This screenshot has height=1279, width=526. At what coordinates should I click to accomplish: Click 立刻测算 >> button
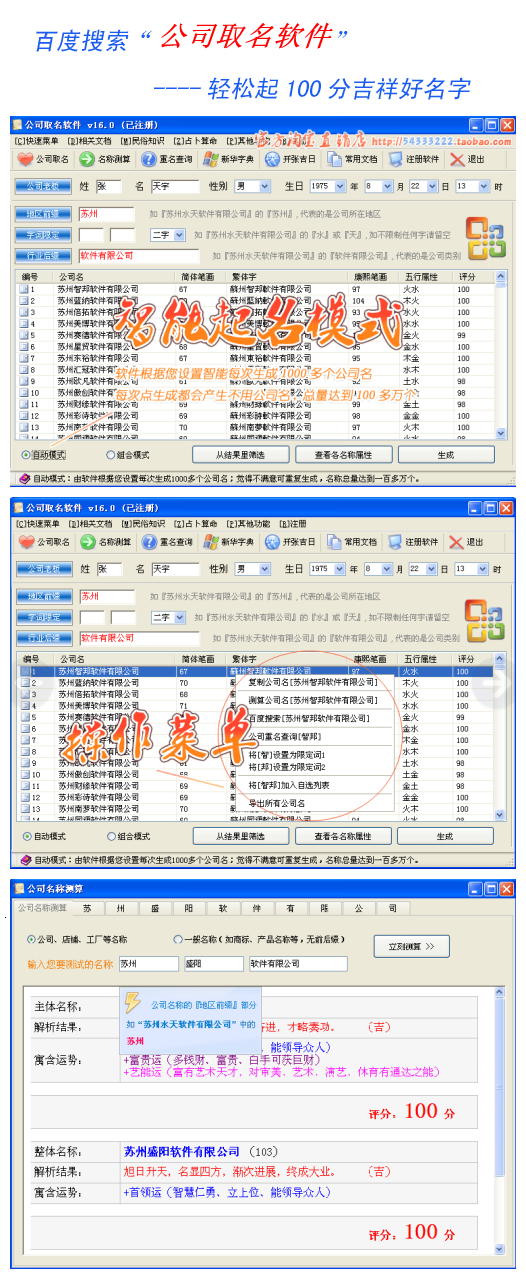click(412, 946)
